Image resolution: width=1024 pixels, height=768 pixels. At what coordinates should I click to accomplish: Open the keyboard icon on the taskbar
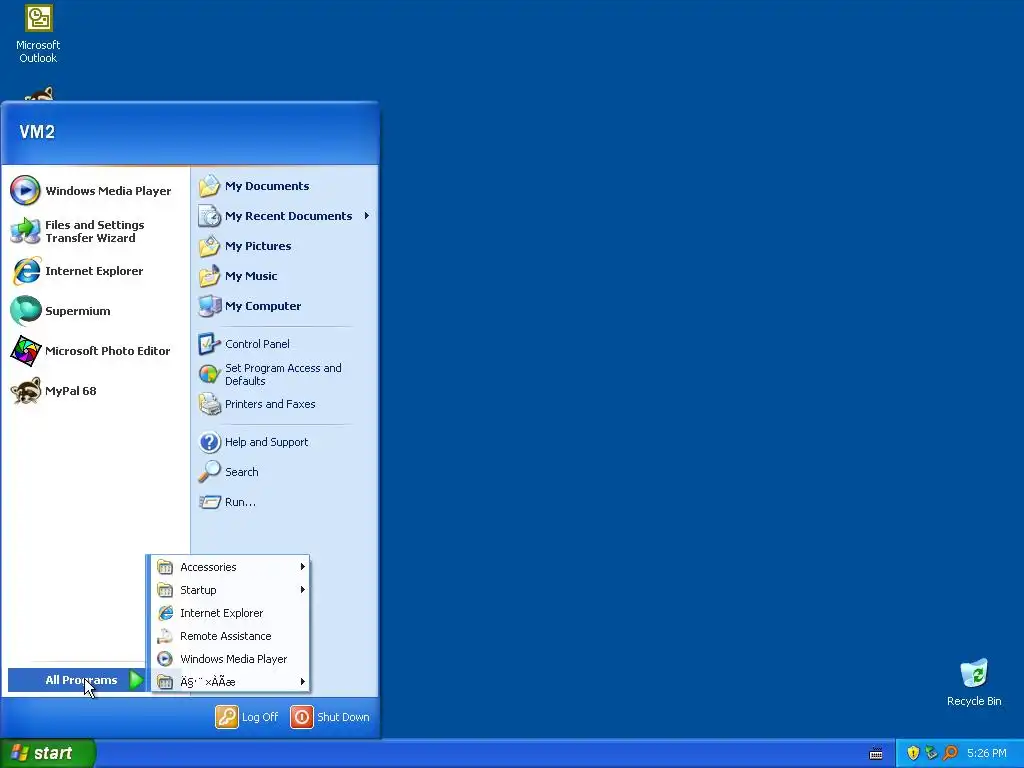click(x=876, y=754)
